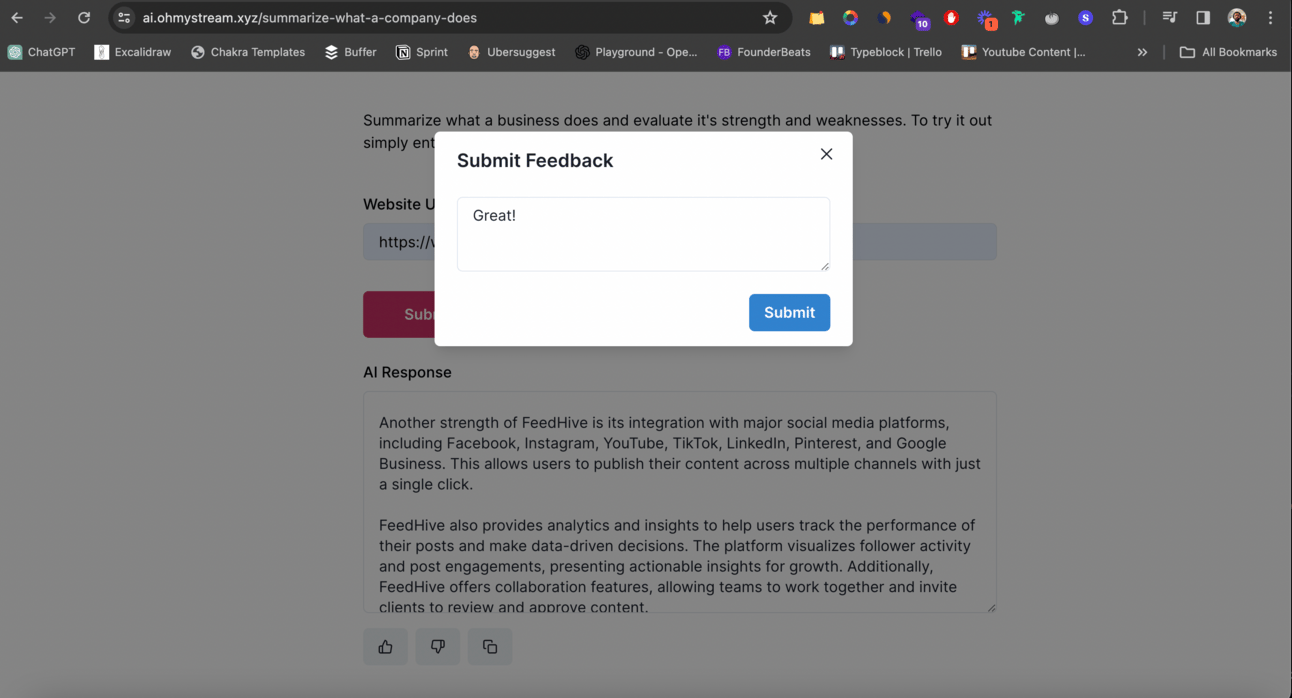The image size is (1292, 698).
Task: Close the Submit Feedback dialog
Action: (826, 154)
